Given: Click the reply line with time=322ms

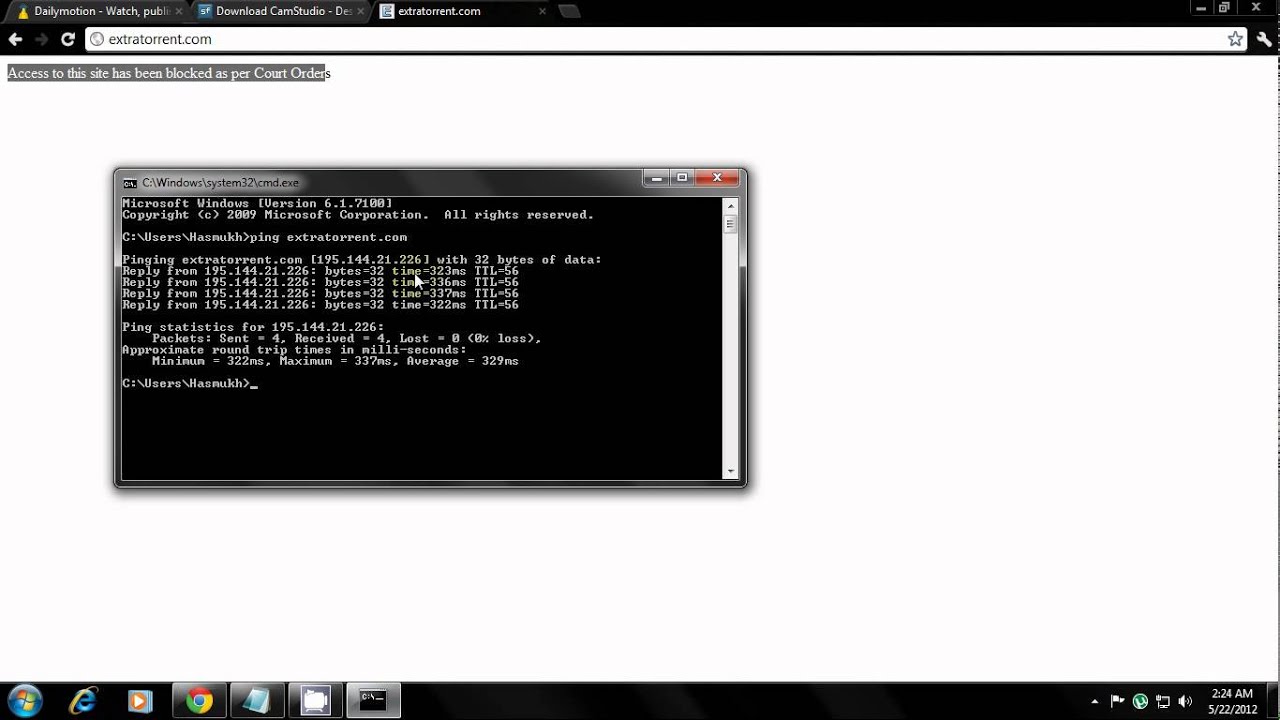Looking at the screenshot, I should coord(320,305).
